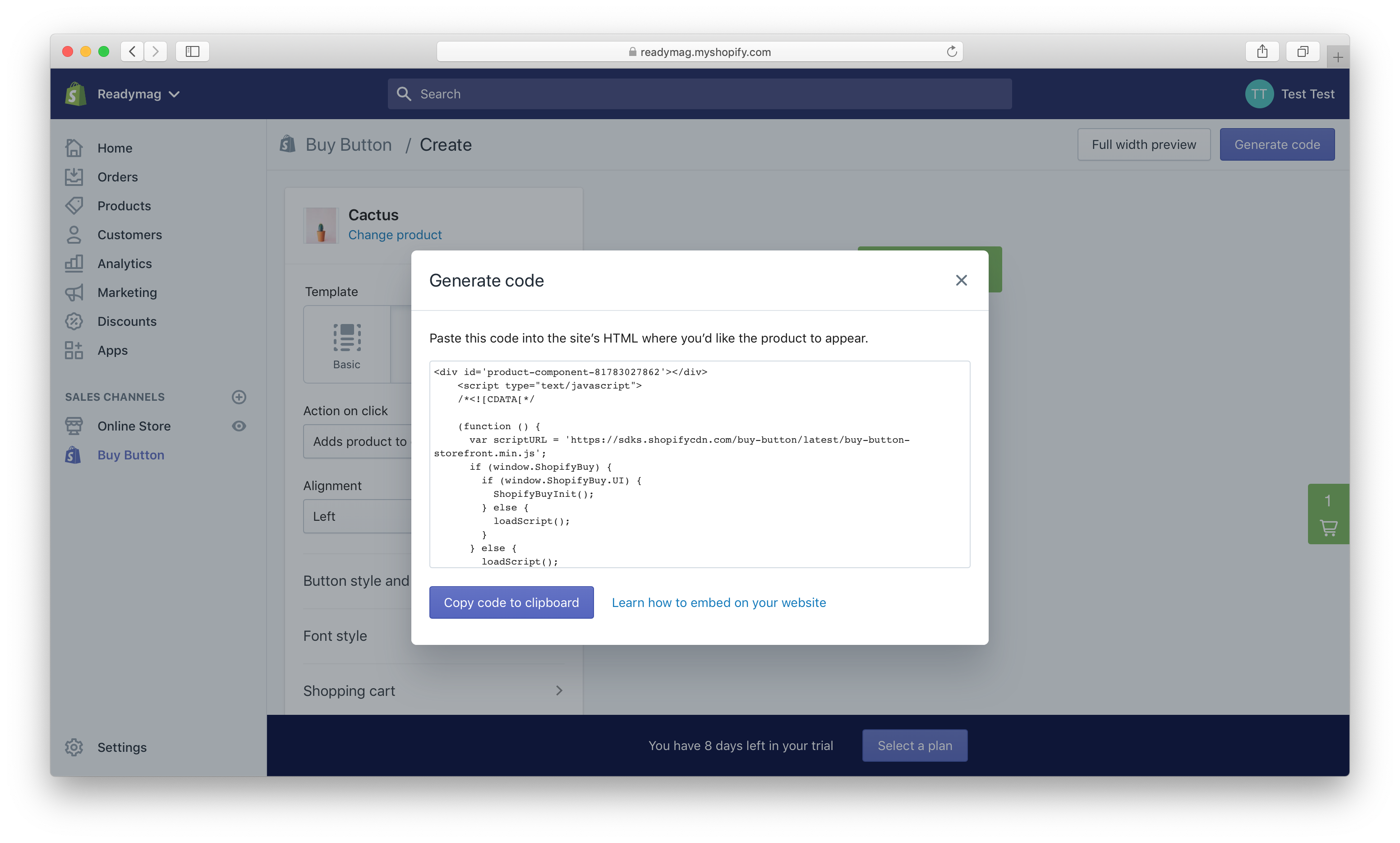Click the Generate code header button
1400x843 pixels.
[1277, 144]
